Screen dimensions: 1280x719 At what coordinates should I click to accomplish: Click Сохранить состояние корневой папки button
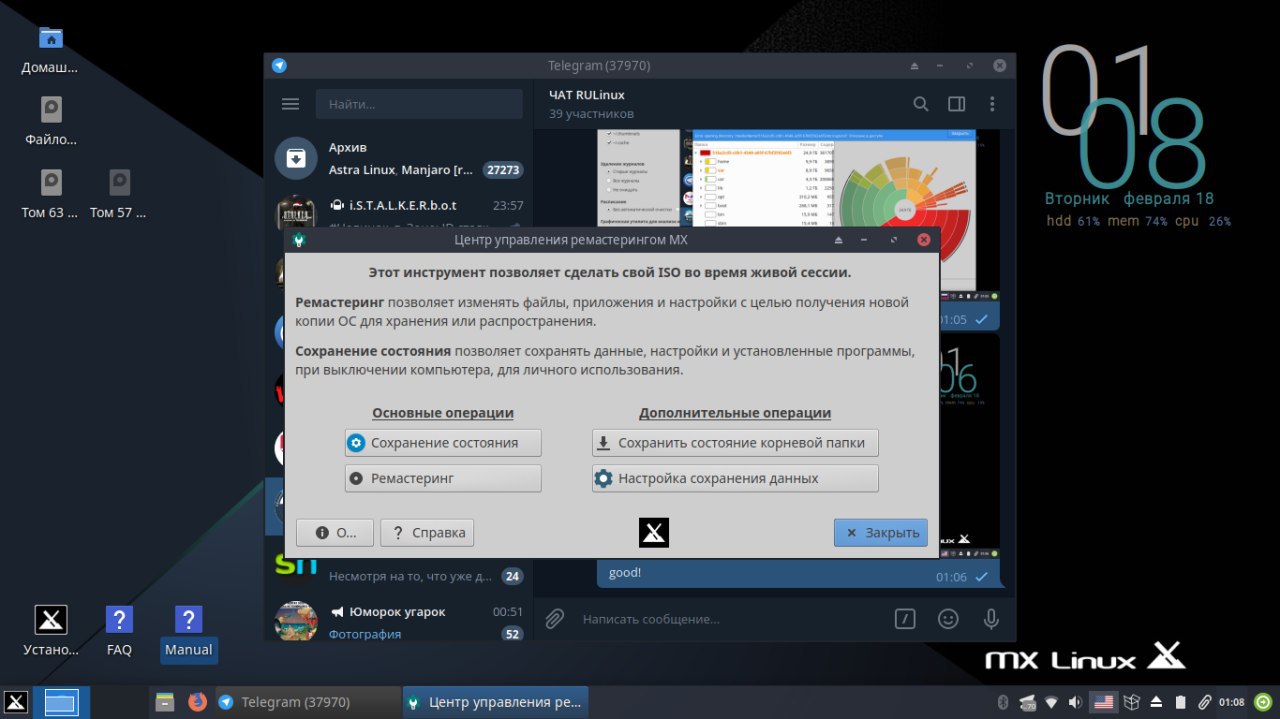pyautogui.click(x=735, y=443)
